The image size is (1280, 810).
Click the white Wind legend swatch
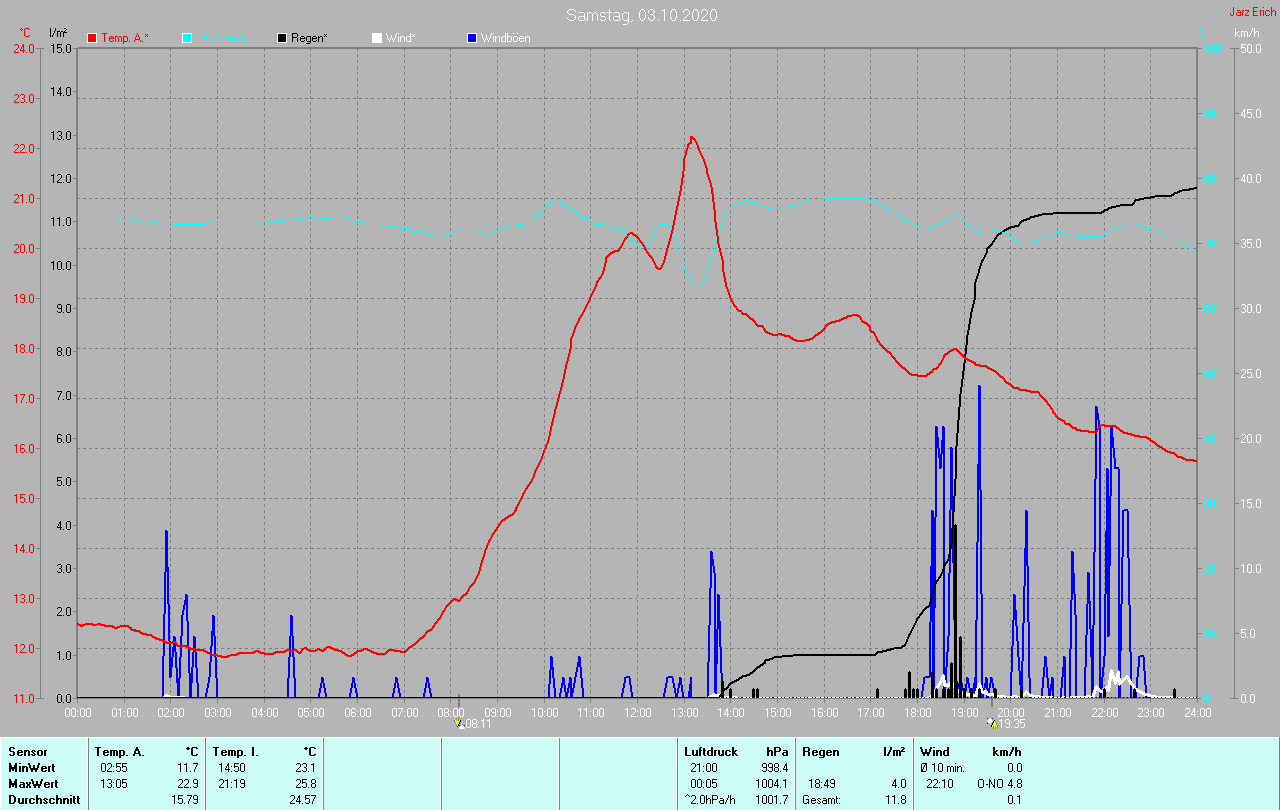tap(376, 38)
